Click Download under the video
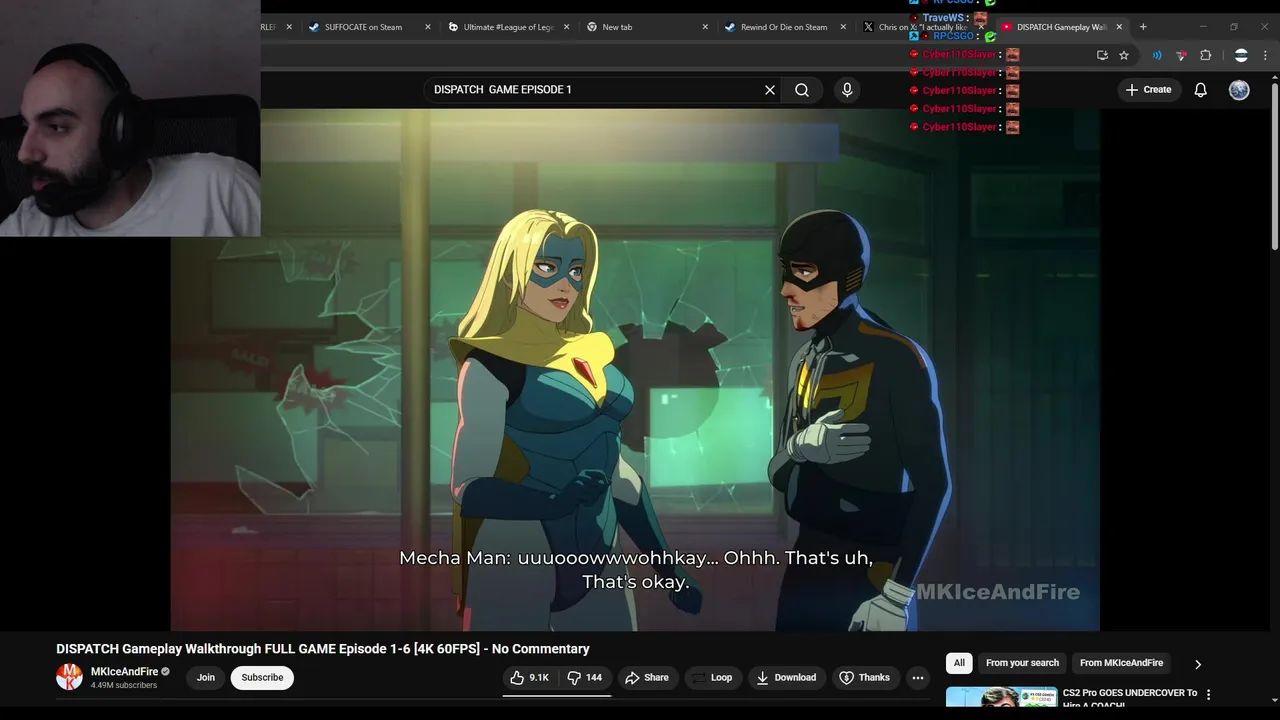The width and height of the screenshot is (1280, 720). click(x=786, y=678)
